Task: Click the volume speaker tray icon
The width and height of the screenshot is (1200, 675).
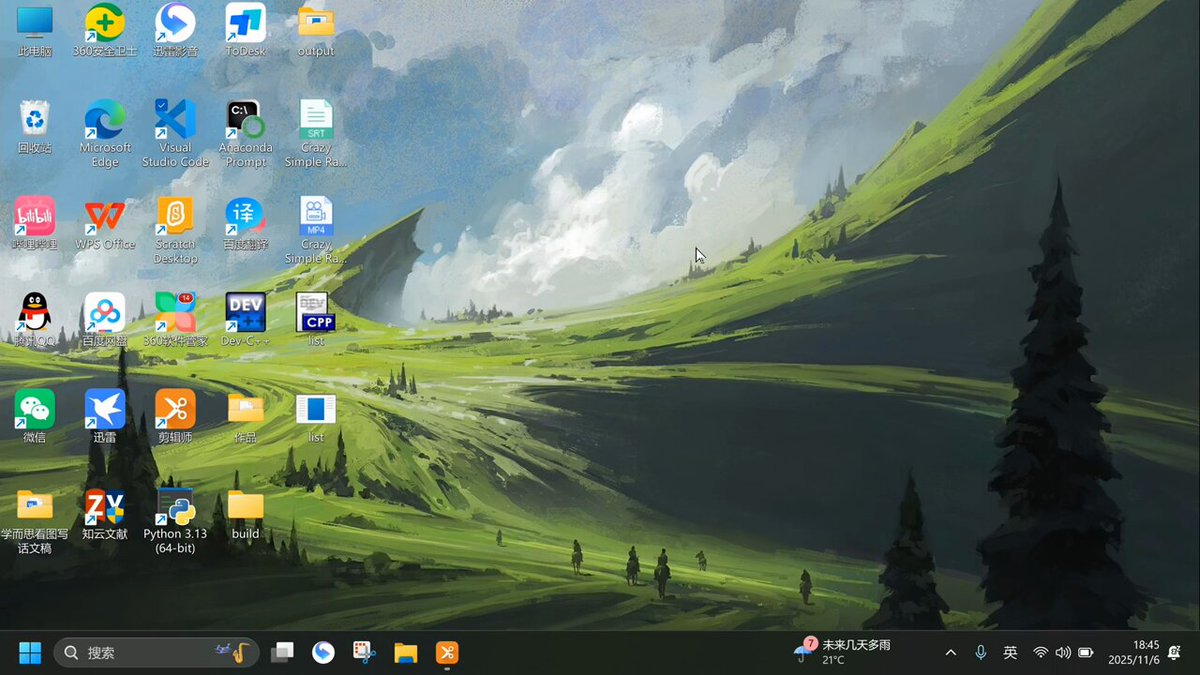Action: tap(1063, 653)
